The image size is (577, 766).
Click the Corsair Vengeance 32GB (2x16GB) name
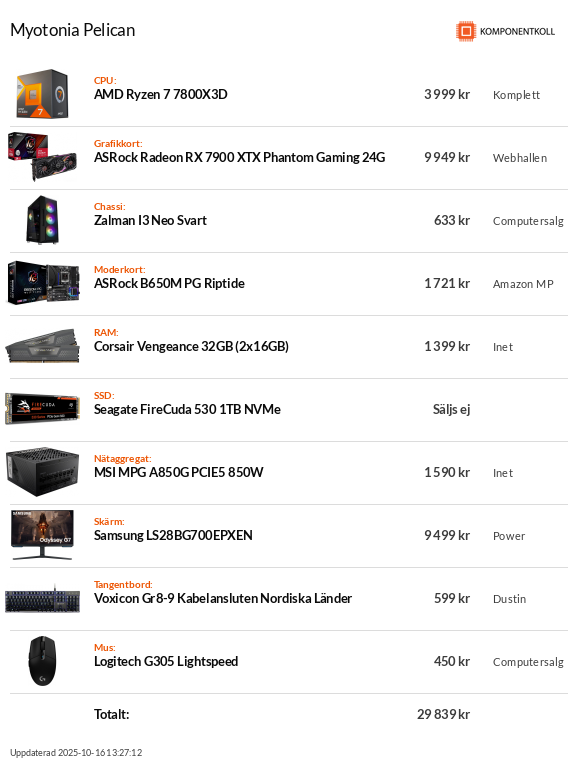[192, 346]
